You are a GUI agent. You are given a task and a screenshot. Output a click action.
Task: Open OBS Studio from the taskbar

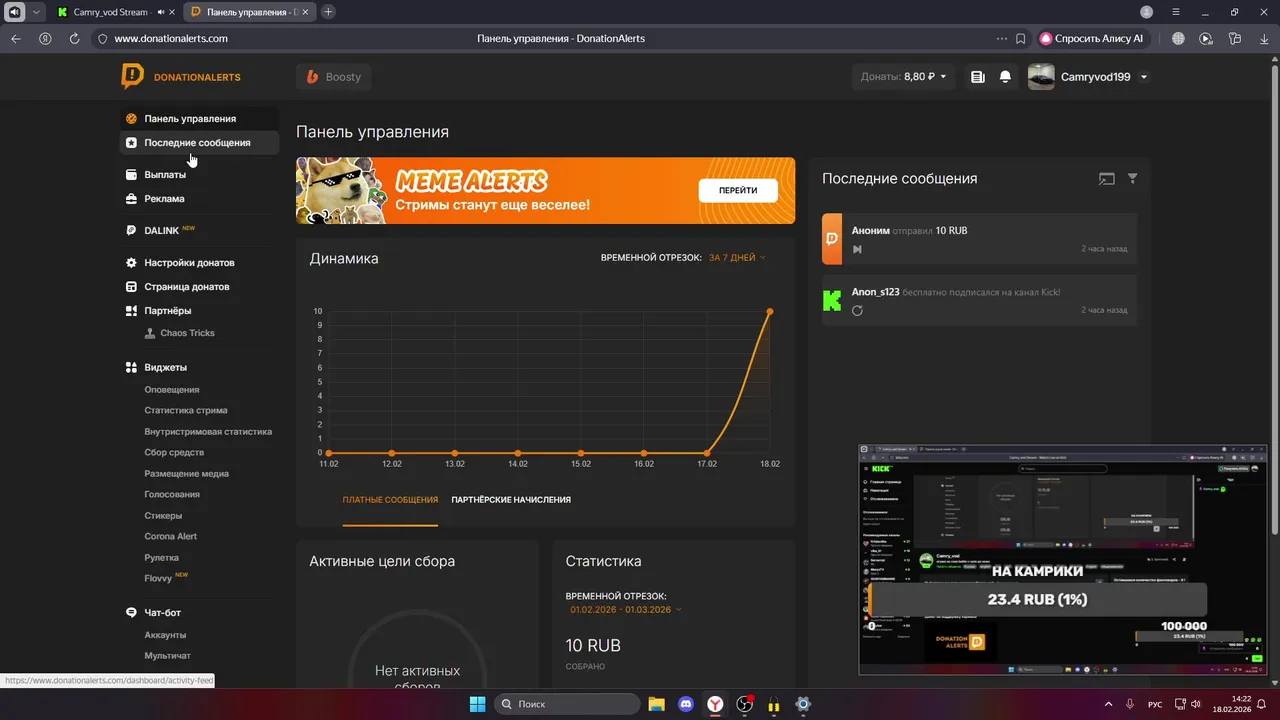coord(745,704)
